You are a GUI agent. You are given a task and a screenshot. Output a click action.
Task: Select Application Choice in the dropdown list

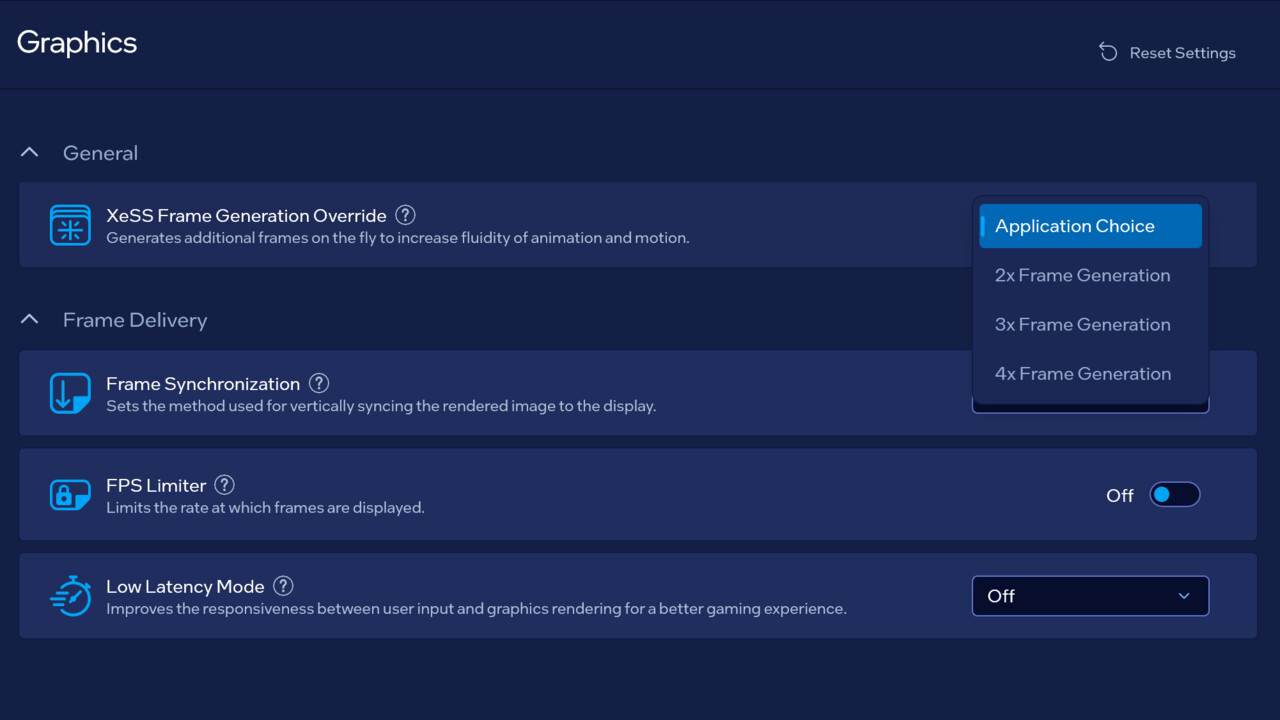pos(1090,226)
